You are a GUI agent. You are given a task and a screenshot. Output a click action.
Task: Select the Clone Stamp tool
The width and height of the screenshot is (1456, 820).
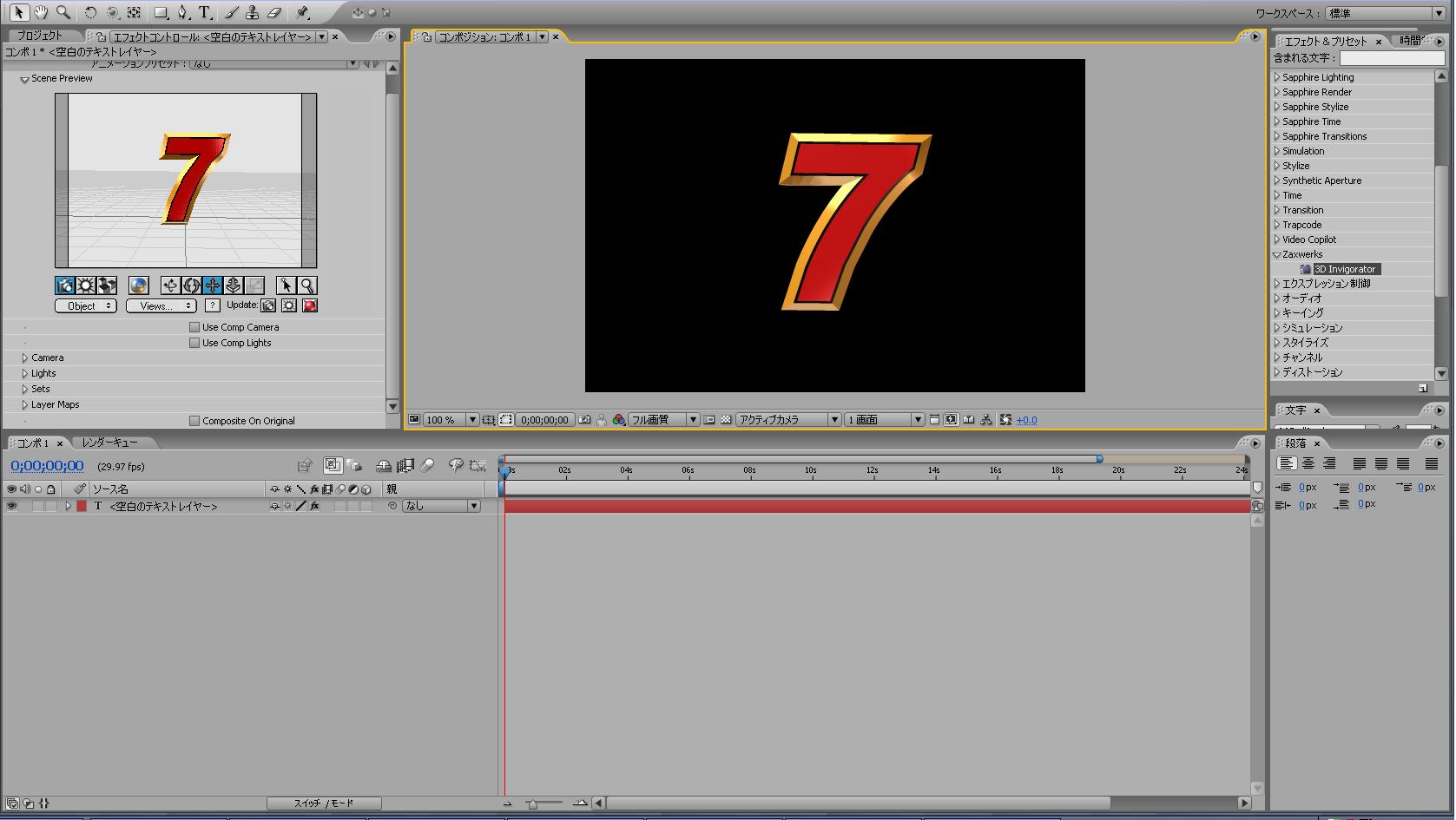pos(252,12)
